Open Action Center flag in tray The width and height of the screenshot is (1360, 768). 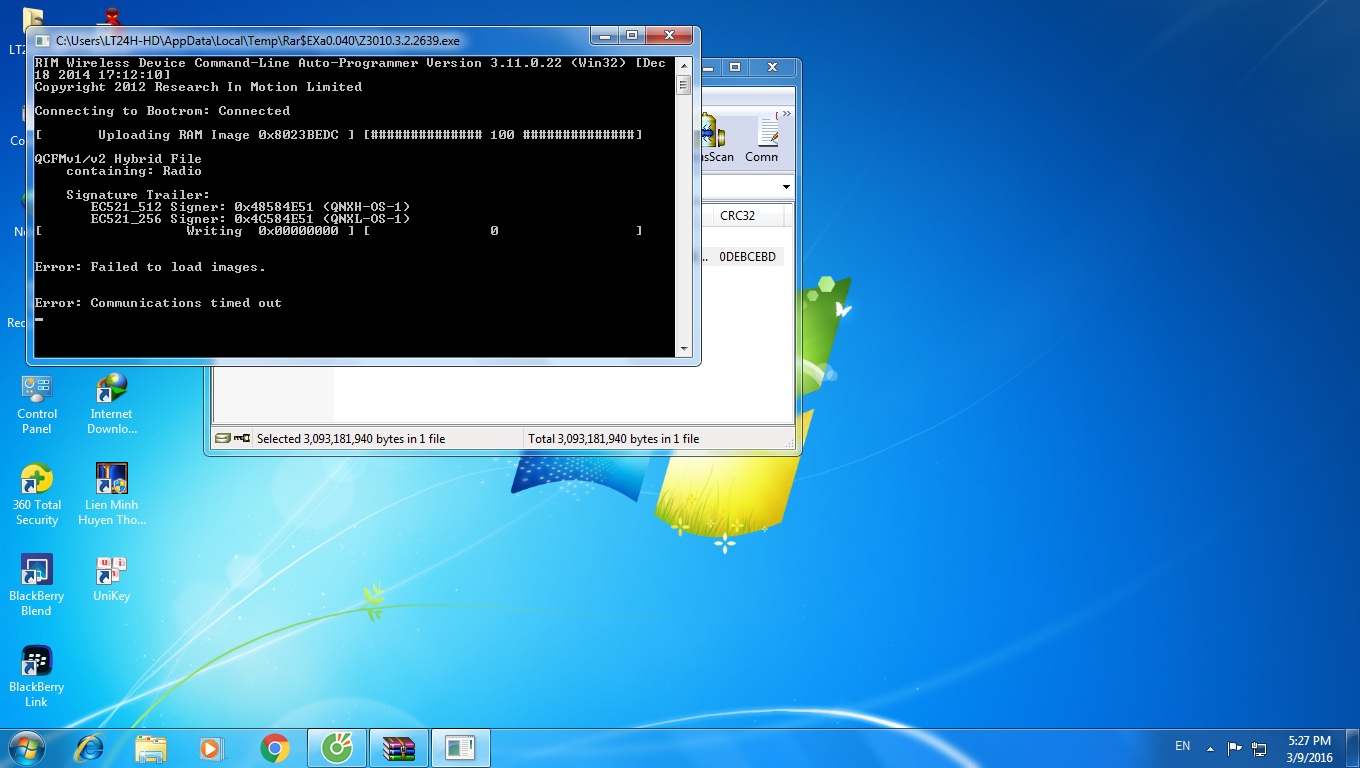(1235, 748)
